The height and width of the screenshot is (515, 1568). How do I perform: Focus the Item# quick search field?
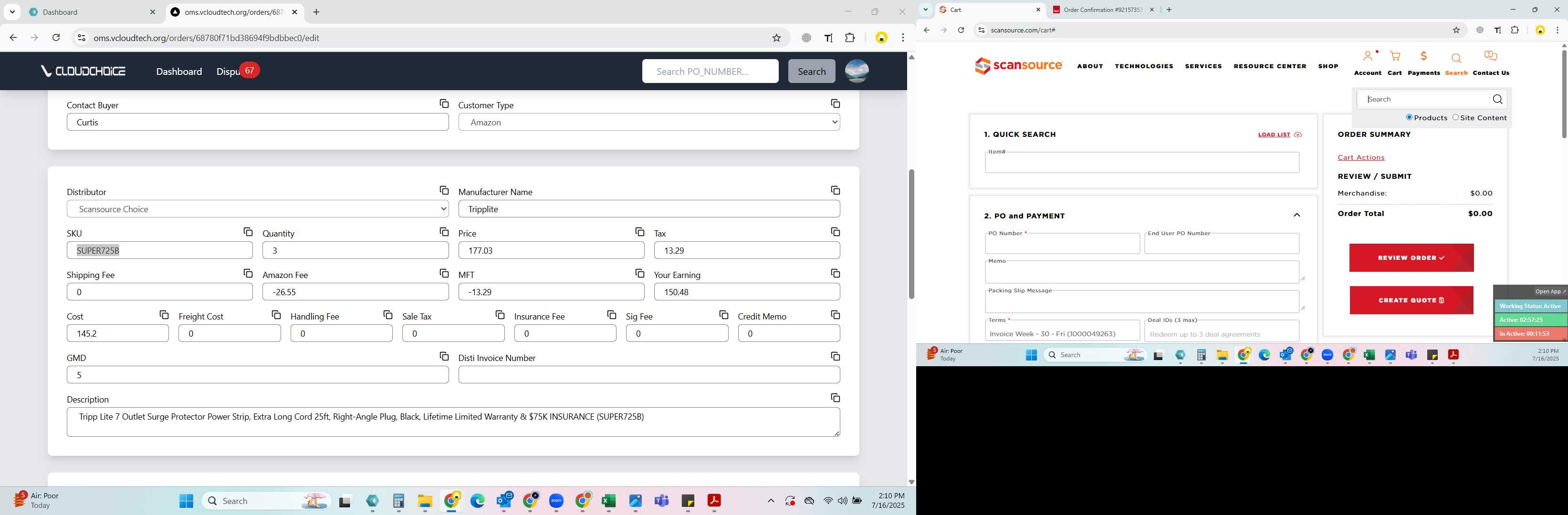(x=1142, y=162)
